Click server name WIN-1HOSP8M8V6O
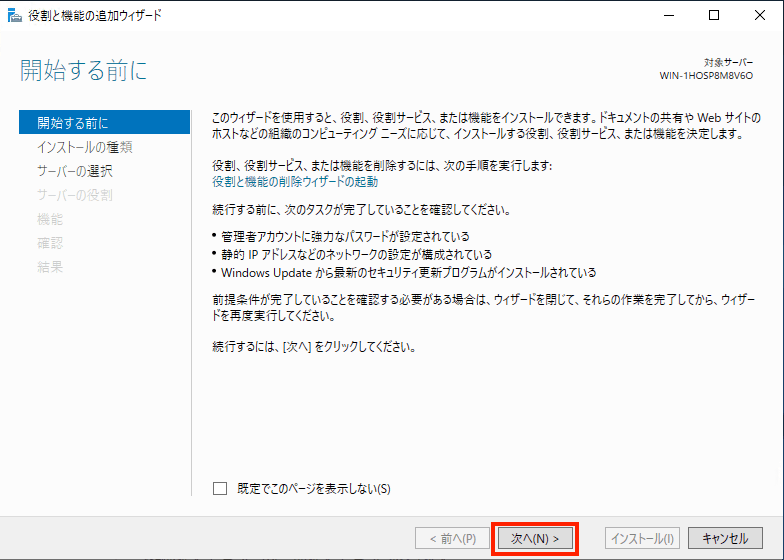The width and height of the screenshot is (784, 560). click(x=706, y=76)
